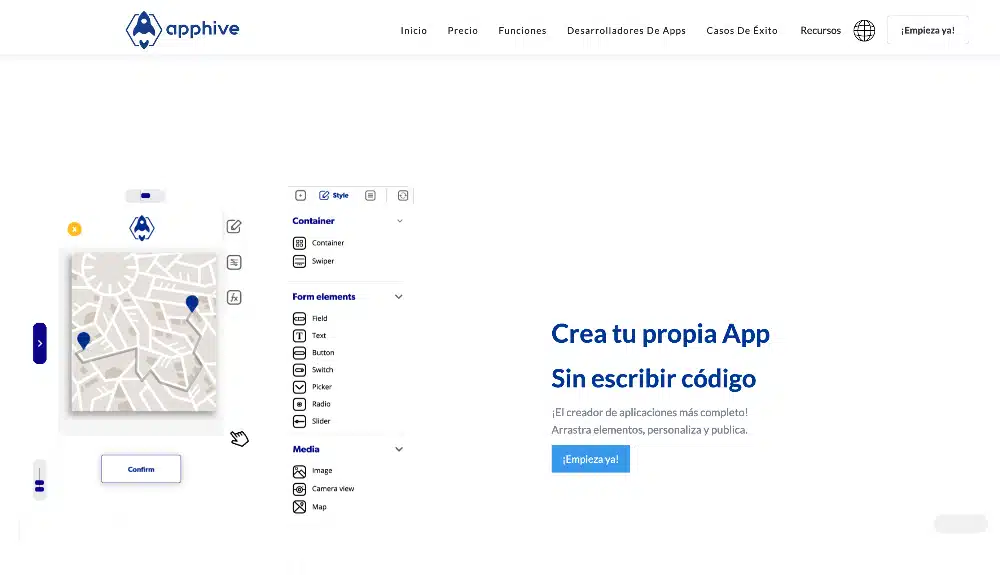Pick the Swiper container icon
Image resolution: width=1000 pixels, height=575 pixels.
(x=299, y=261)
